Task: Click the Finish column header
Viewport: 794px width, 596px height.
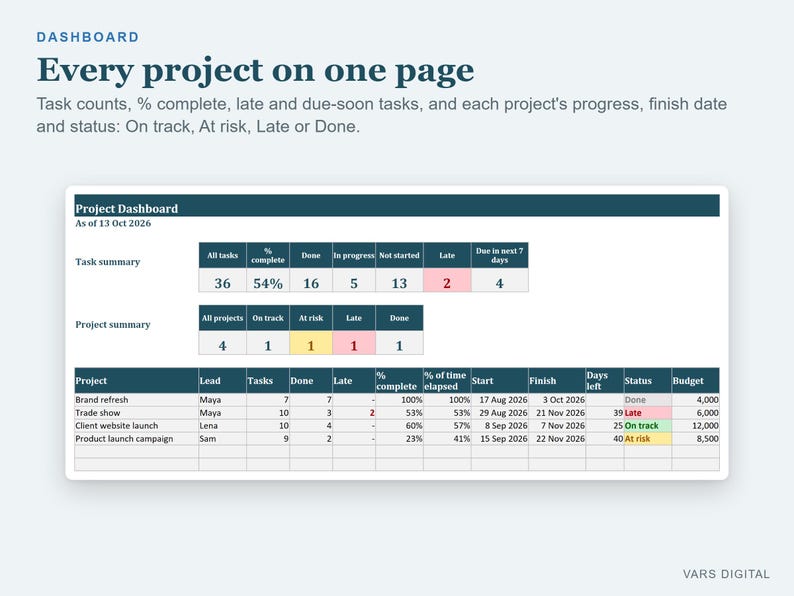Action: 557,381
